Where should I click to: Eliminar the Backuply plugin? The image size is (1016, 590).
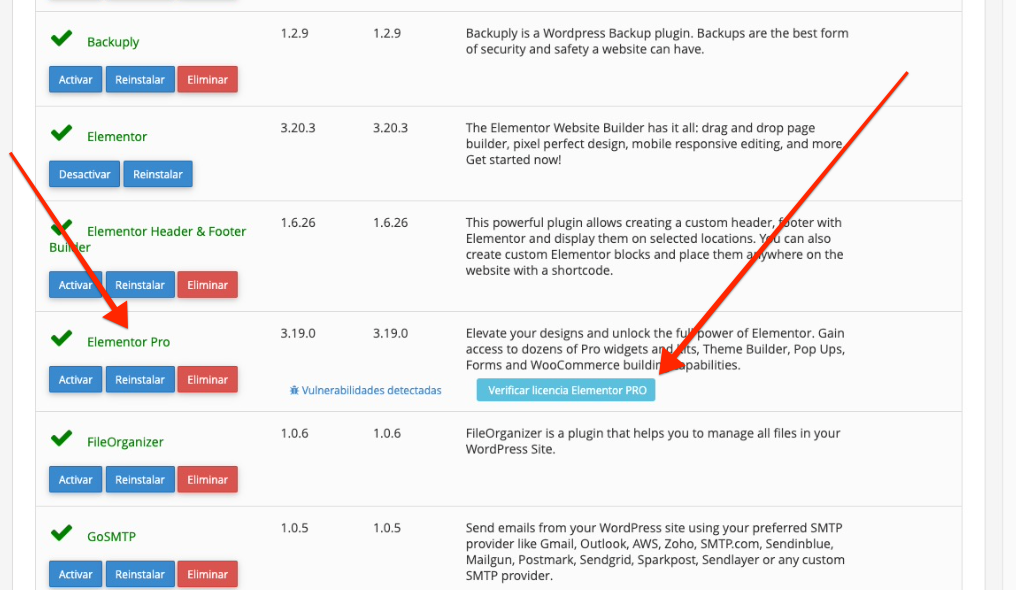207,80
